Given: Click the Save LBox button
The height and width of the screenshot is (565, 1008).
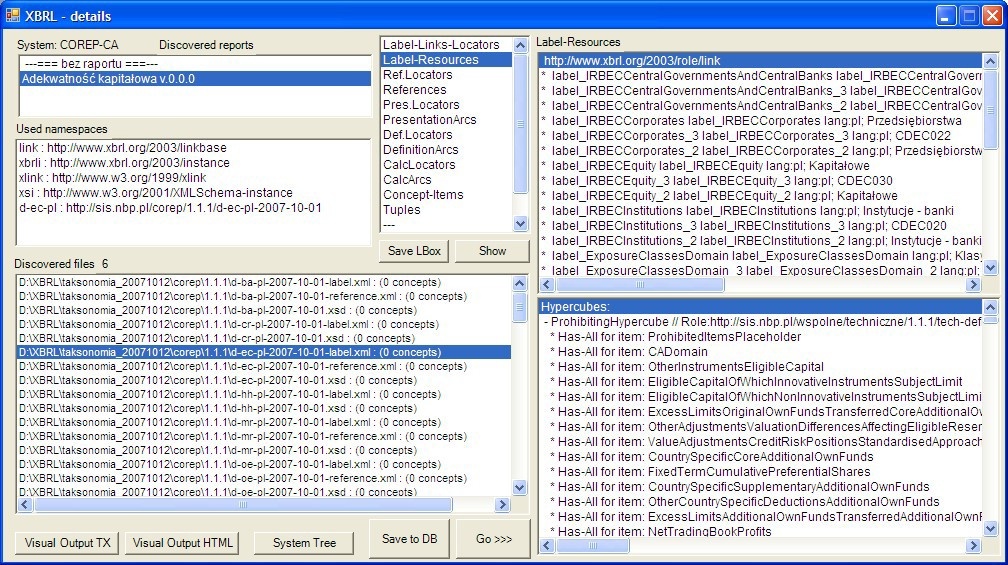Looking at the screenshot, I should (415, 251).
